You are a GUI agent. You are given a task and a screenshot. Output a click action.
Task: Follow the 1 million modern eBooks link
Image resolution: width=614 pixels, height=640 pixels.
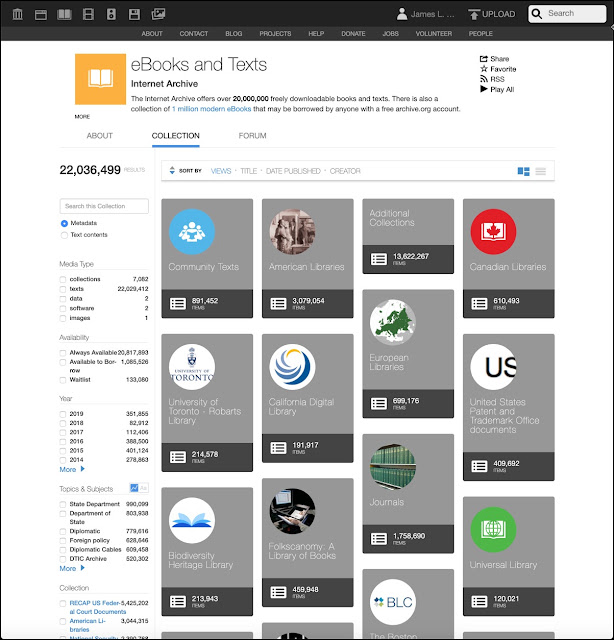pyautogui.click(x=211, y=109)
